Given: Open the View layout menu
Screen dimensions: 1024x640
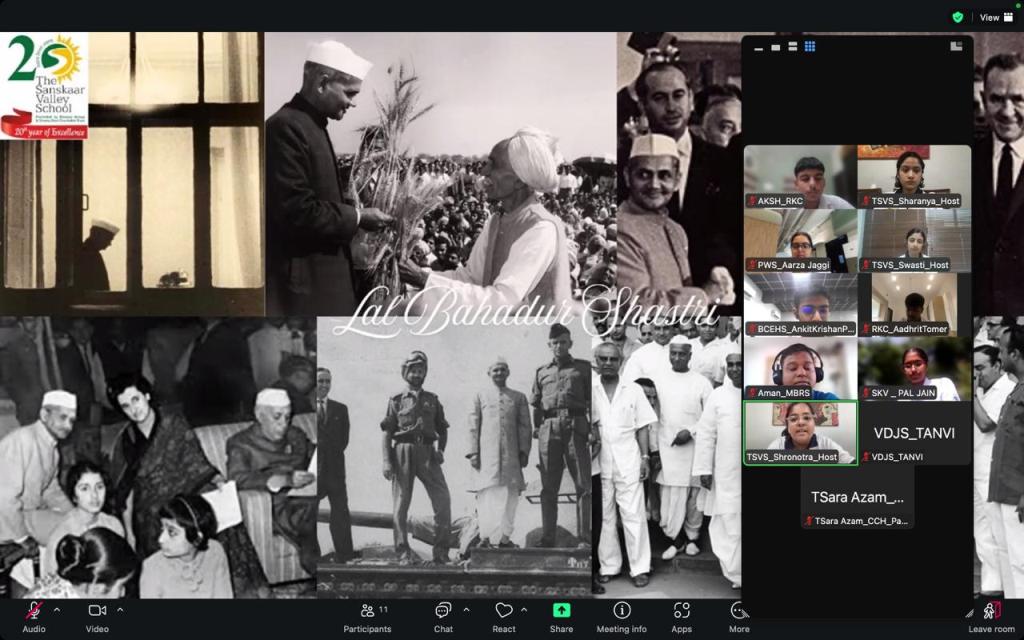Looking at the screenshot, I should (989, 17).
